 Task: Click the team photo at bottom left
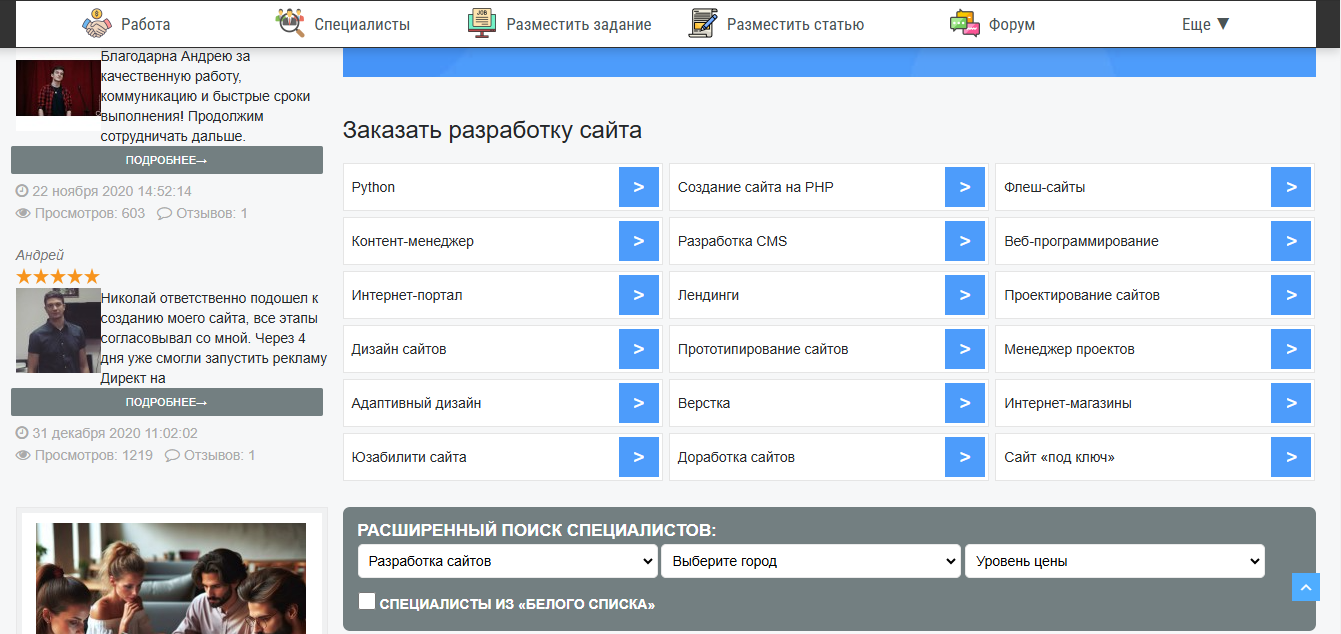170,578
